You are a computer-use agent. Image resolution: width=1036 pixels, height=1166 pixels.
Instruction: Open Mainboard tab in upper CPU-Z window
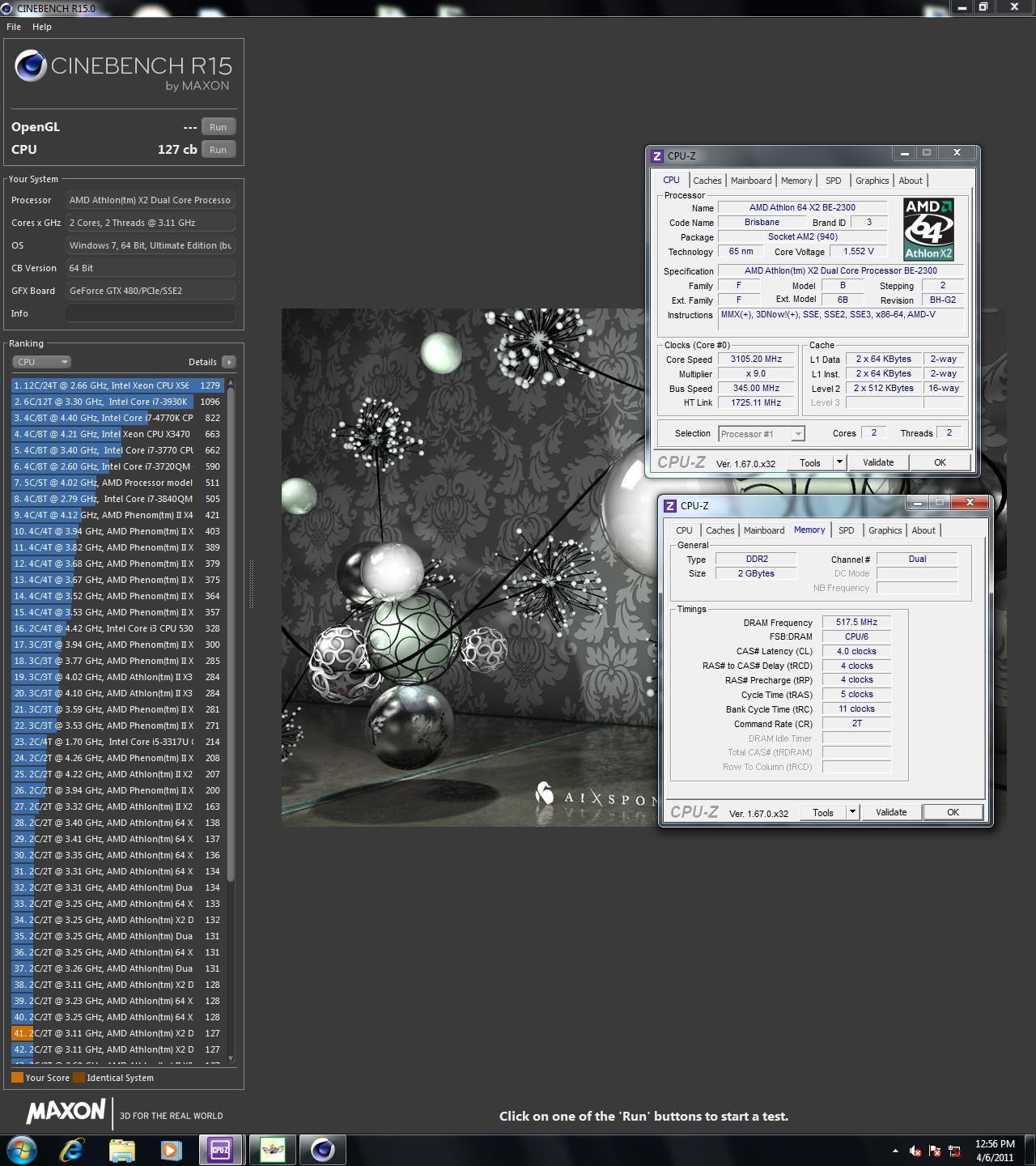[751, 181]
